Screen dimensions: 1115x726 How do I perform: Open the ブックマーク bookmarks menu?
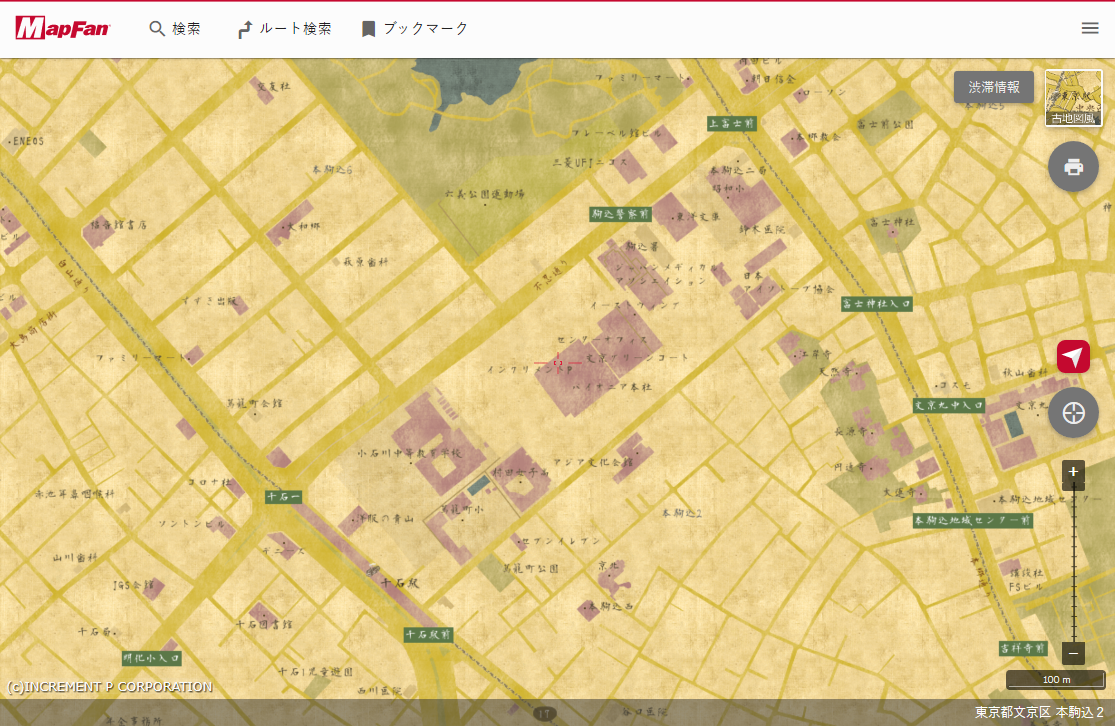415,28
